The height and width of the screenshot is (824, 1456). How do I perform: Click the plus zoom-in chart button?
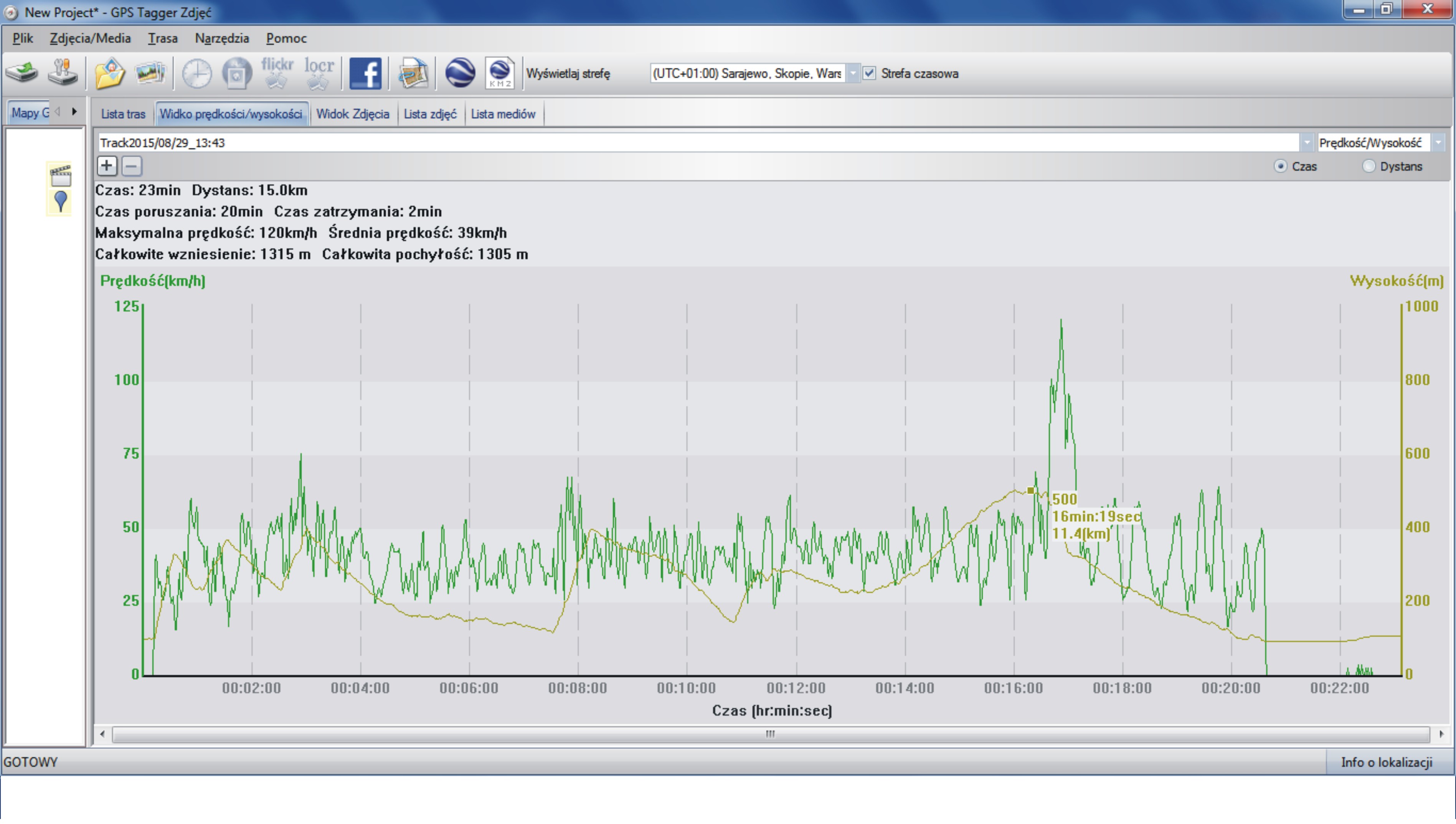click(107, 166)
